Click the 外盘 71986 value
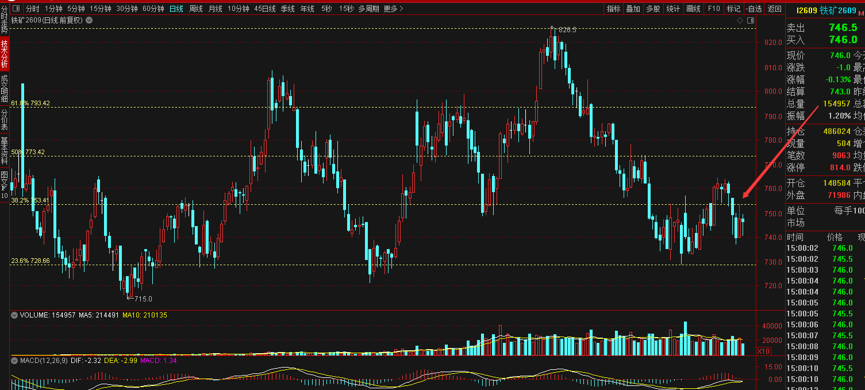This screenshot has width=865, height=390. click(x=839, y=195)
